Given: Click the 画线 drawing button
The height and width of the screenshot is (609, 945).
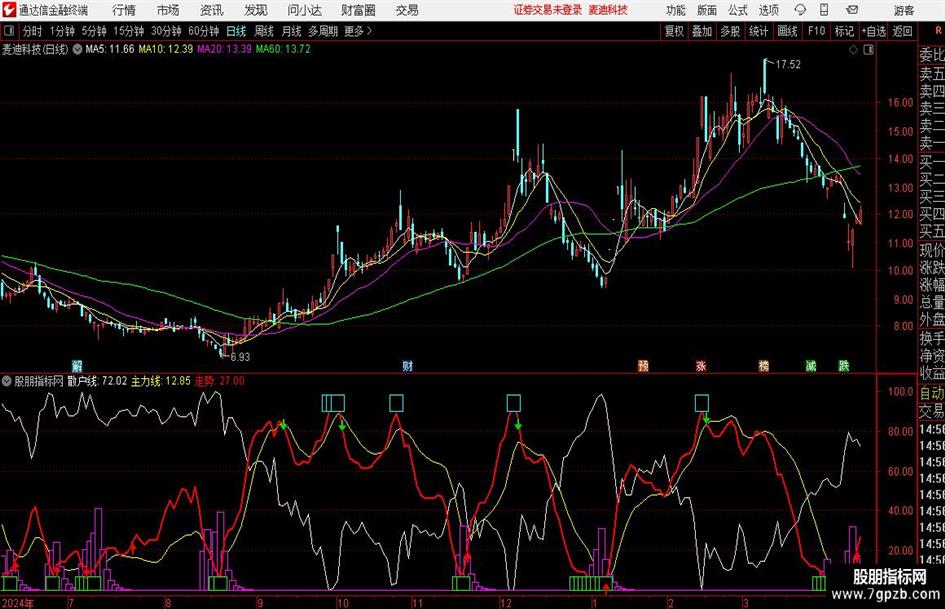Looking at the screenshot, I should (787, 31).
